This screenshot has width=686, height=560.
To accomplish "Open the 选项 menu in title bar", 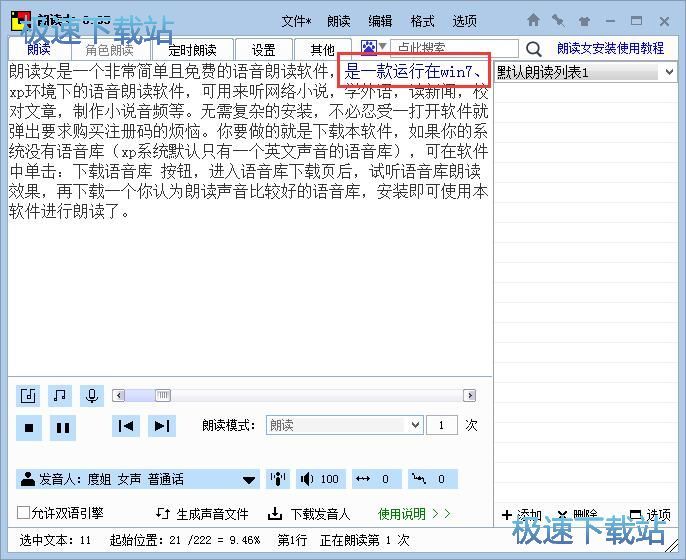I will (465, 21).
